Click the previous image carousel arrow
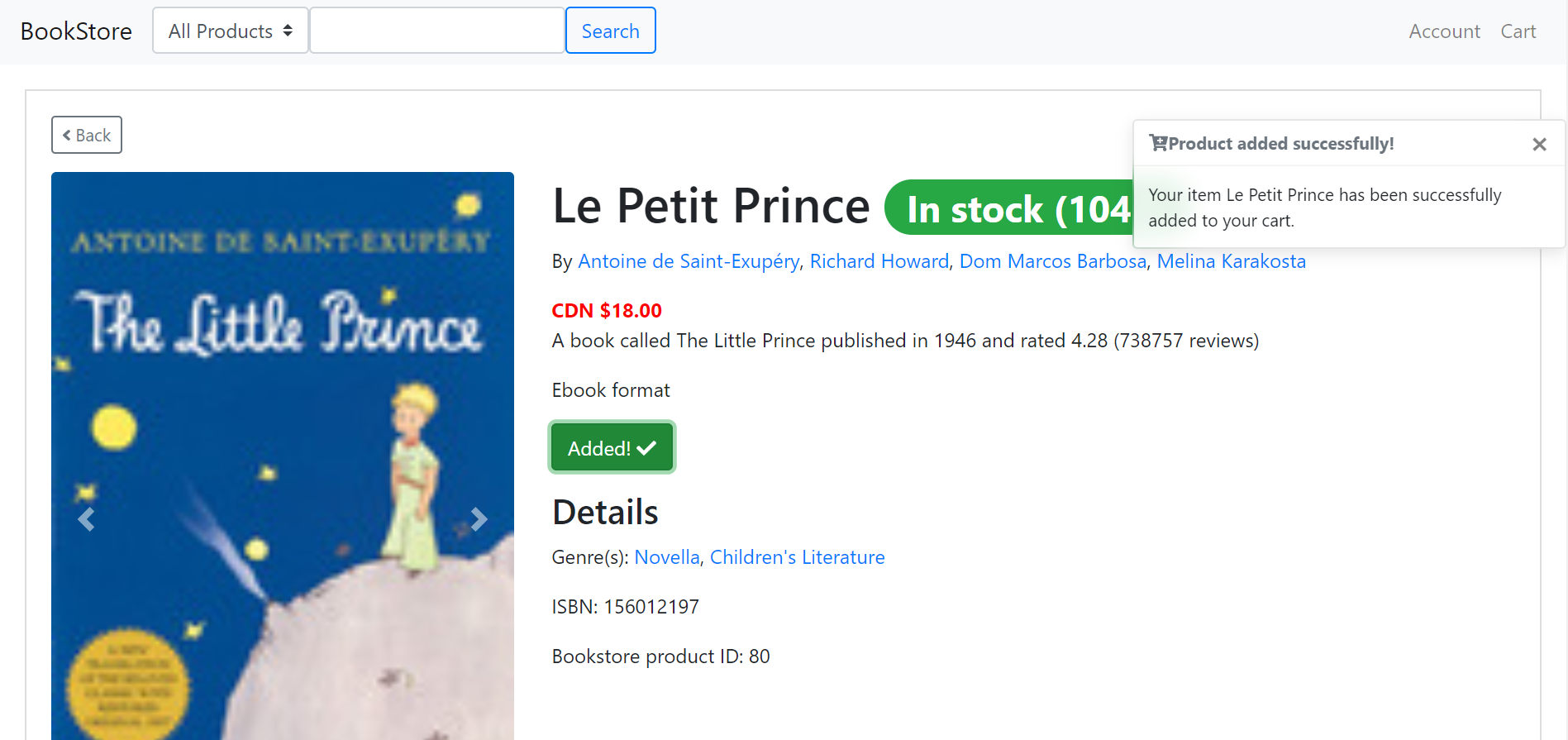The height and width of the screenshot is (740, 1568). (86, 519)
